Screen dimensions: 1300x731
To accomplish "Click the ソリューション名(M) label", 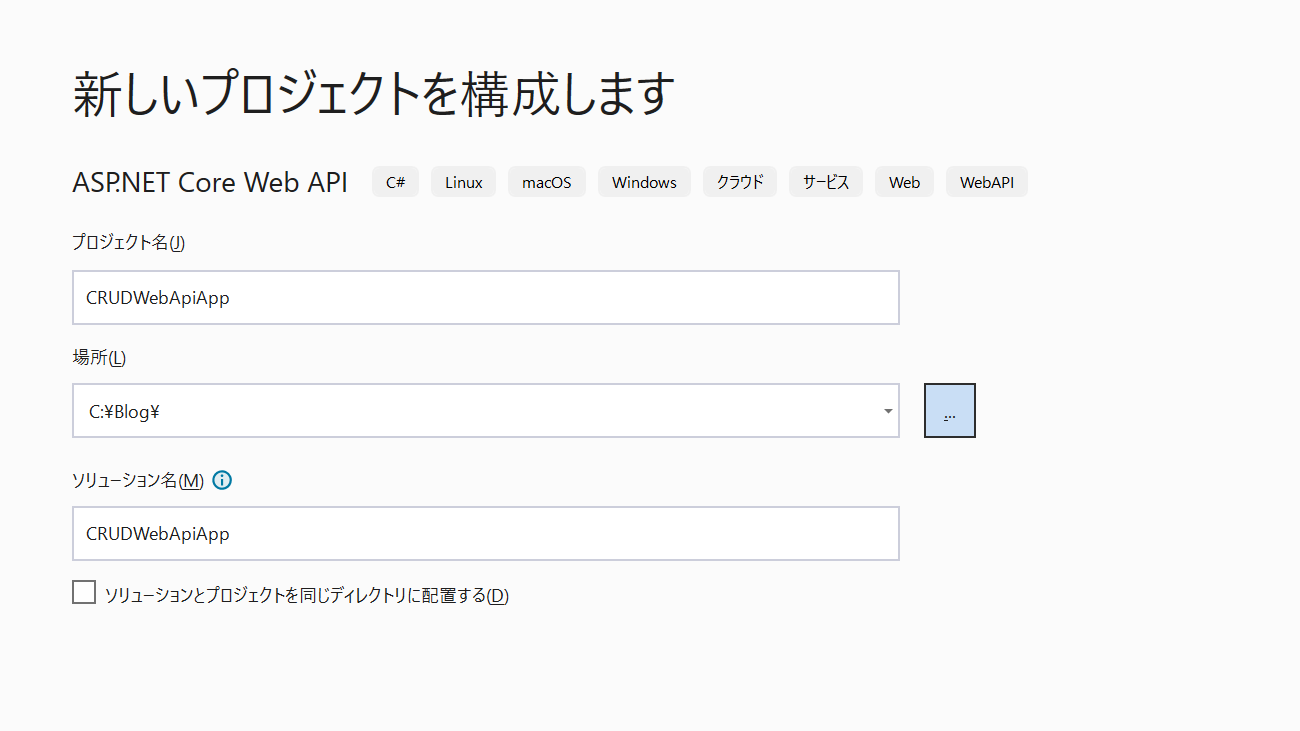I will click(138, 480).
